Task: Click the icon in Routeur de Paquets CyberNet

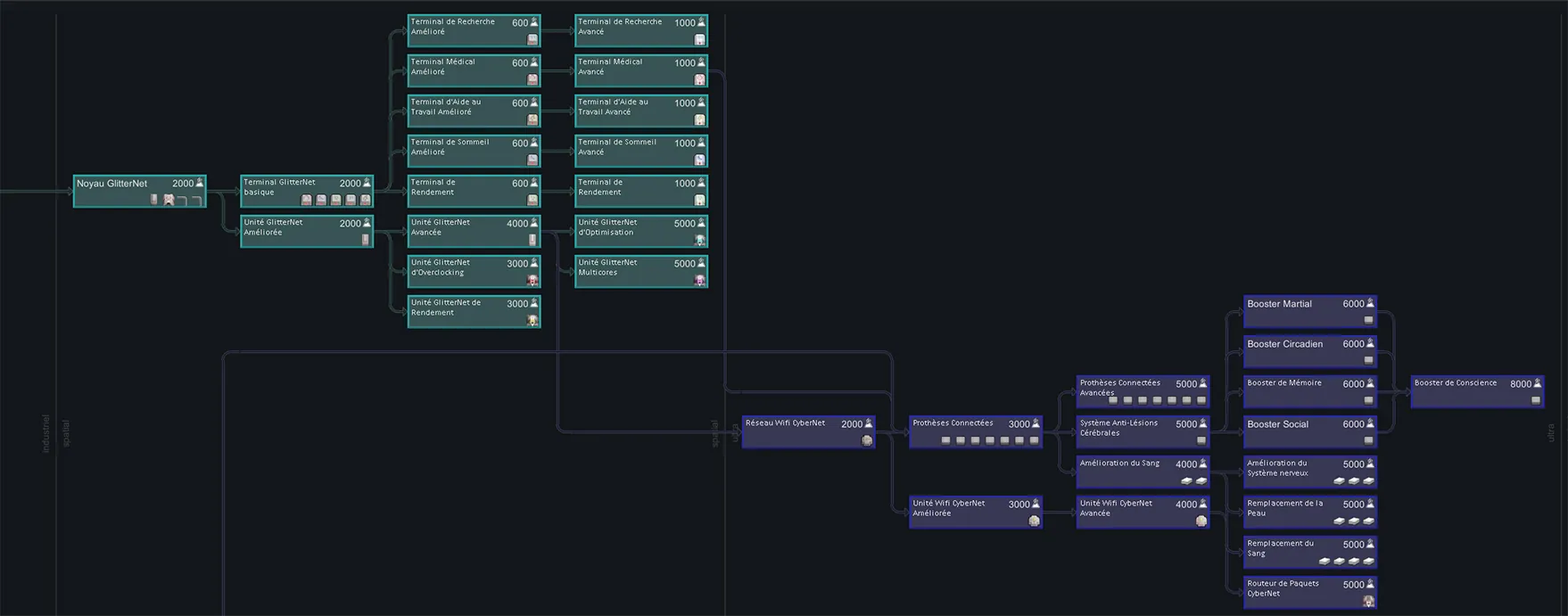Action: [x=1368, y=601]
